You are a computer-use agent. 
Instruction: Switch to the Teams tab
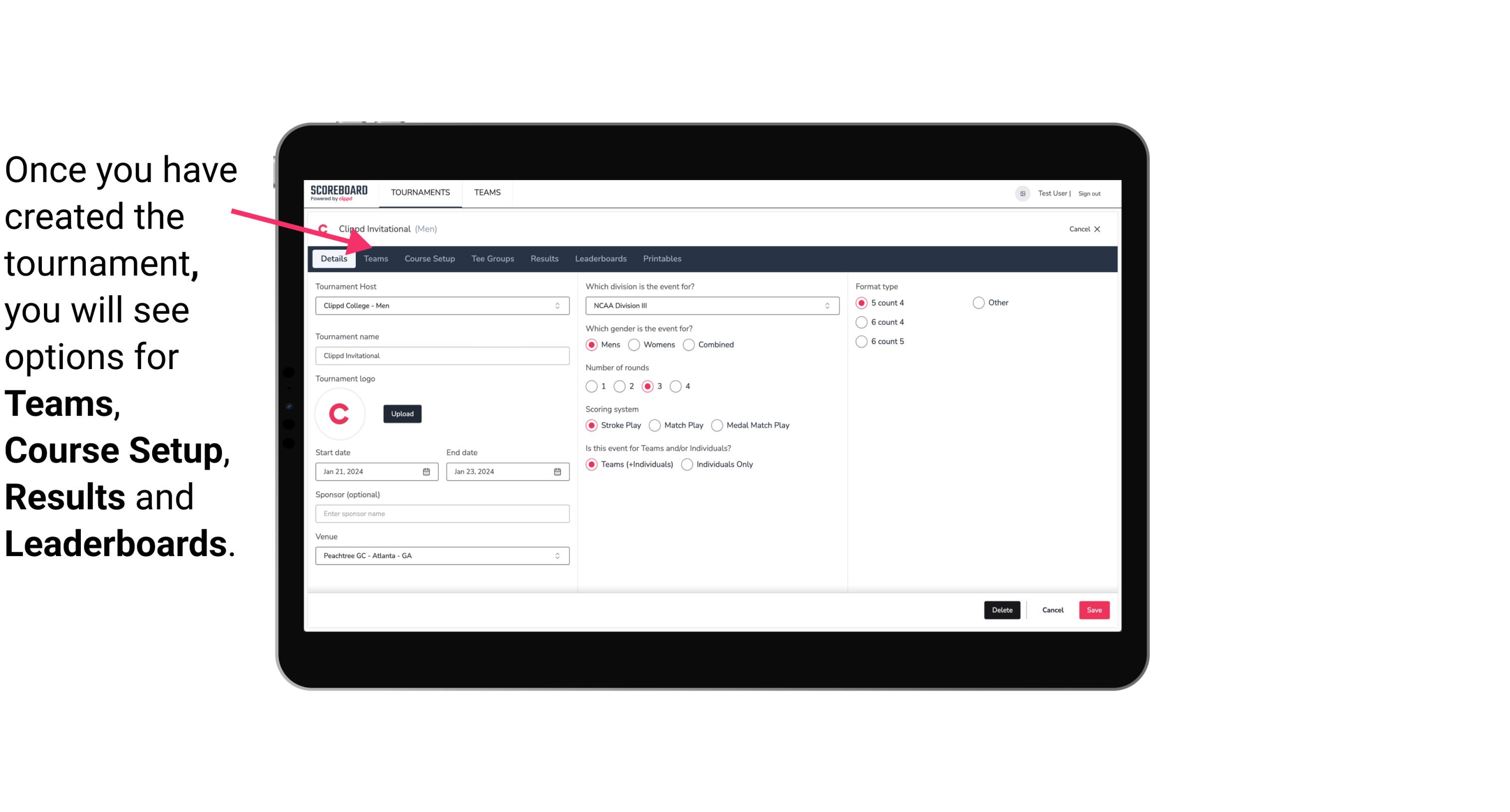coord(376,258)
